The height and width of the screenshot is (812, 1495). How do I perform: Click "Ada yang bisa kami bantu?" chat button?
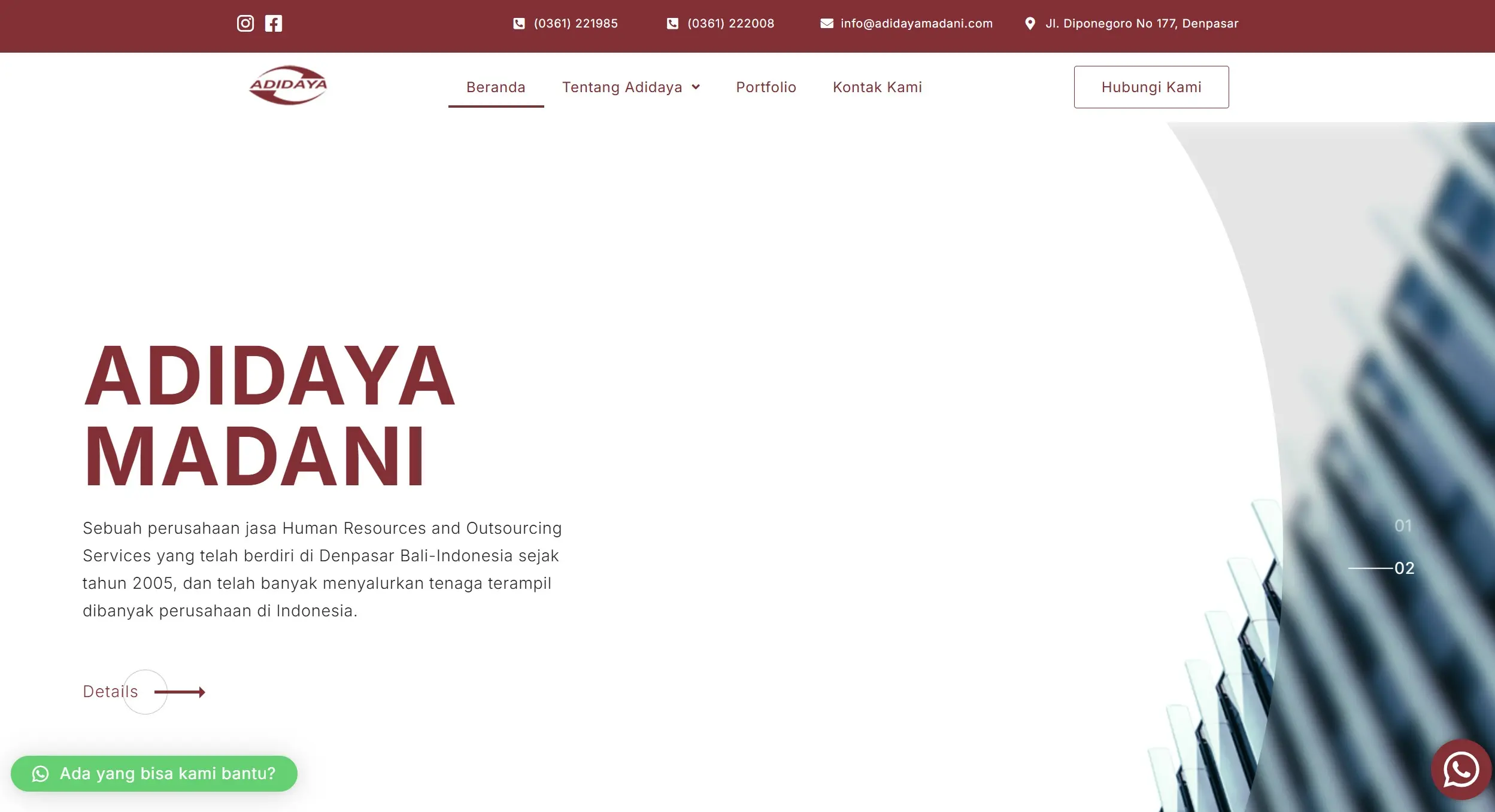154,774
